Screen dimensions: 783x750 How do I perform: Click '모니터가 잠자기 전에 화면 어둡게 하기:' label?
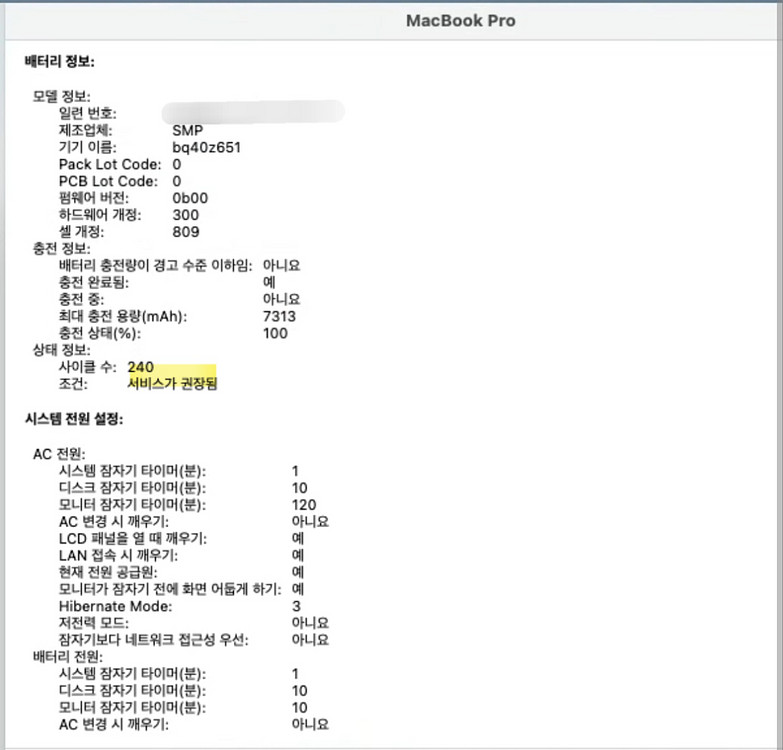click(170, 589)
